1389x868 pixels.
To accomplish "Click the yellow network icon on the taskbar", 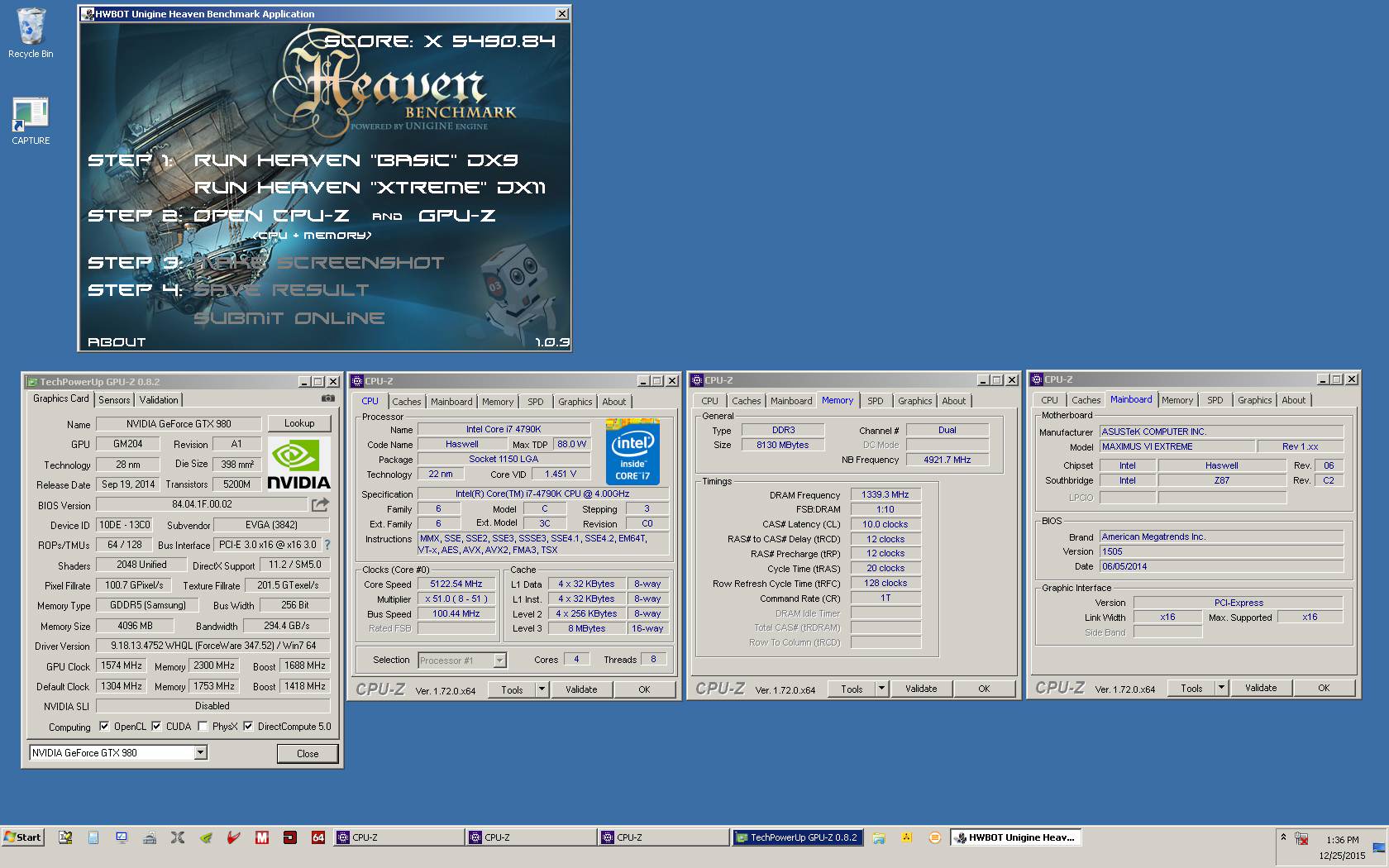I will click(x=907, y=837).
